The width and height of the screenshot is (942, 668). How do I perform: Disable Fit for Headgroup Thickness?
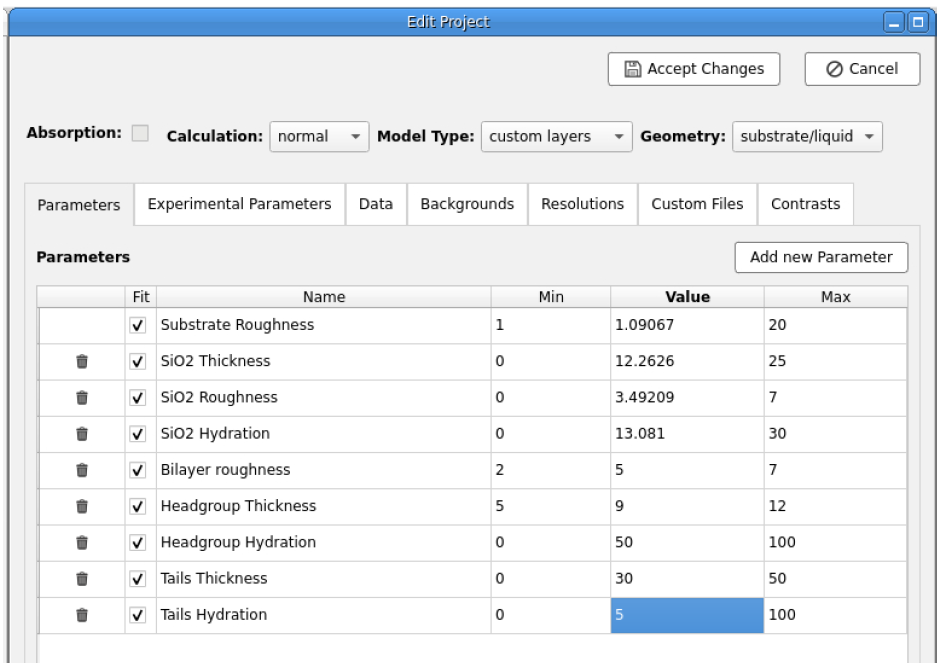(x=138, y=506)
